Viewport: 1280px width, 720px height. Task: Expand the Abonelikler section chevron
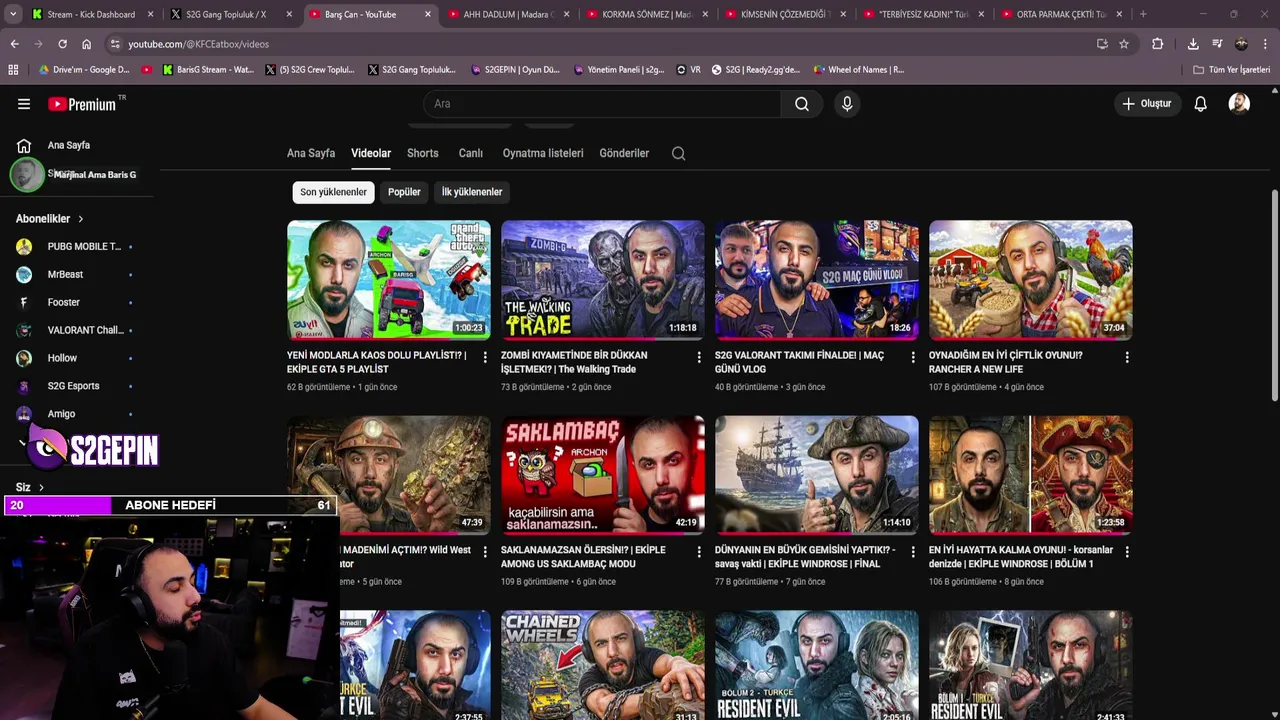pos(81,219)
